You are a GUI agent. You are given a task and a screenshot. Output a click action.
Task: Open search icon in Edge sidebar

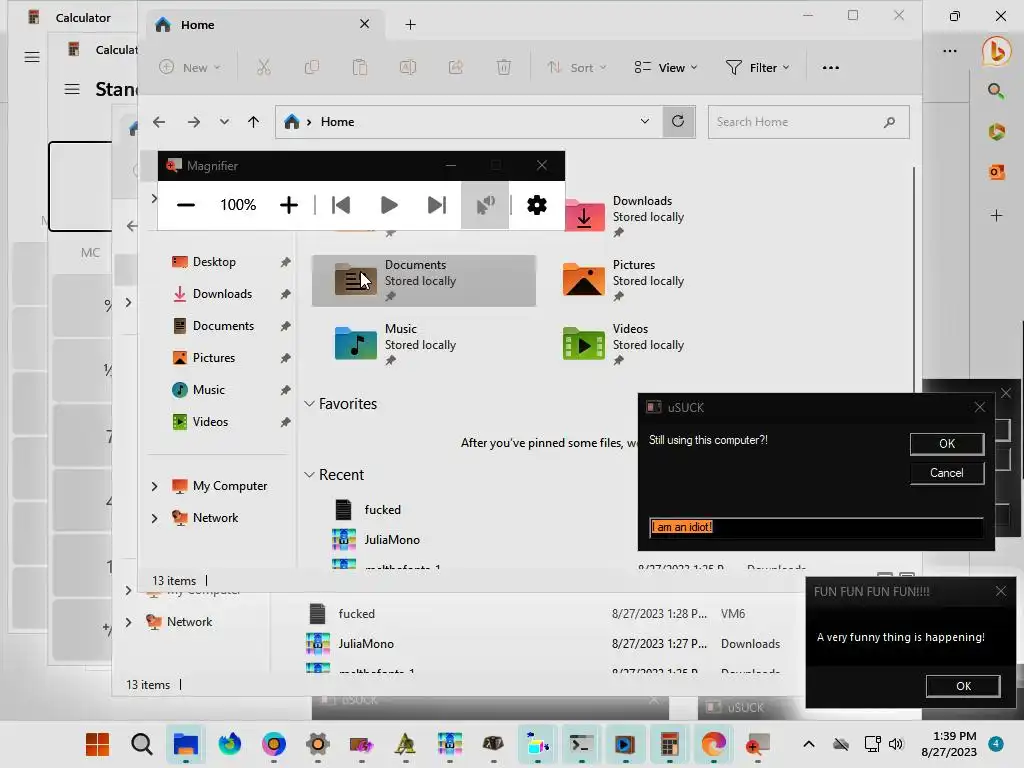(996, 91)
